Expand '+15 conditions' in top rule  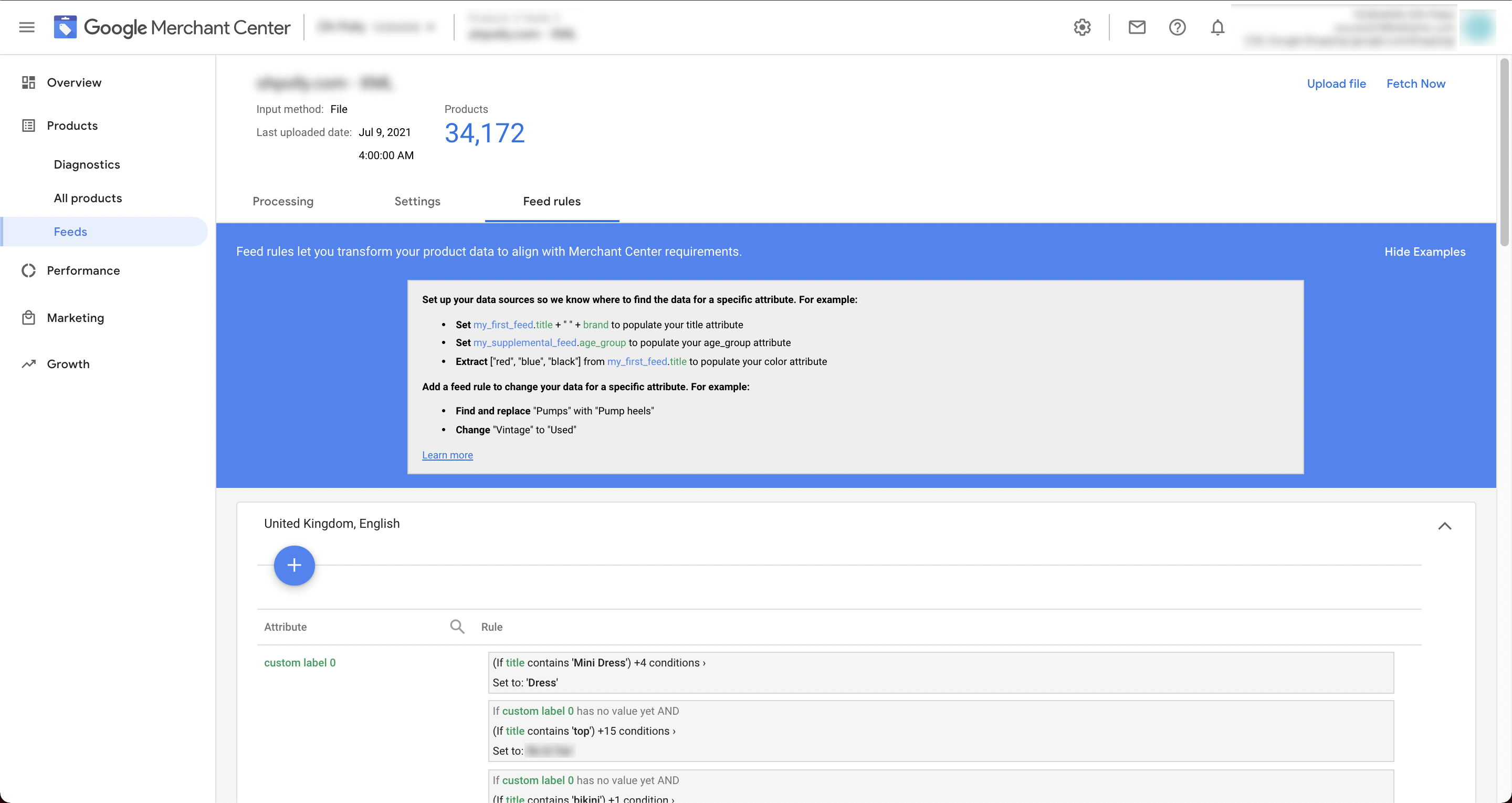pyautogui.click(x=636, y=731)
